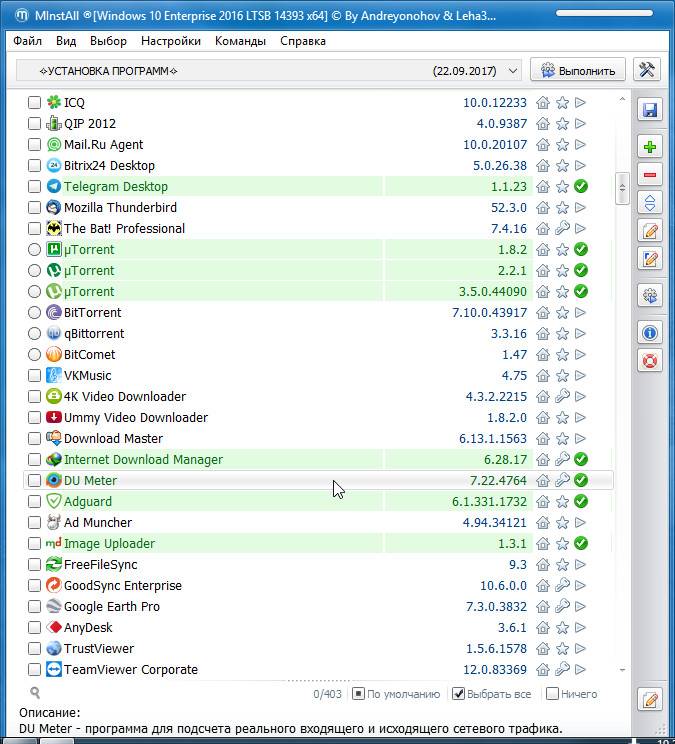Open the Выбор menu
The height and width of the screenshot is (744, 675).
(108, 41)
